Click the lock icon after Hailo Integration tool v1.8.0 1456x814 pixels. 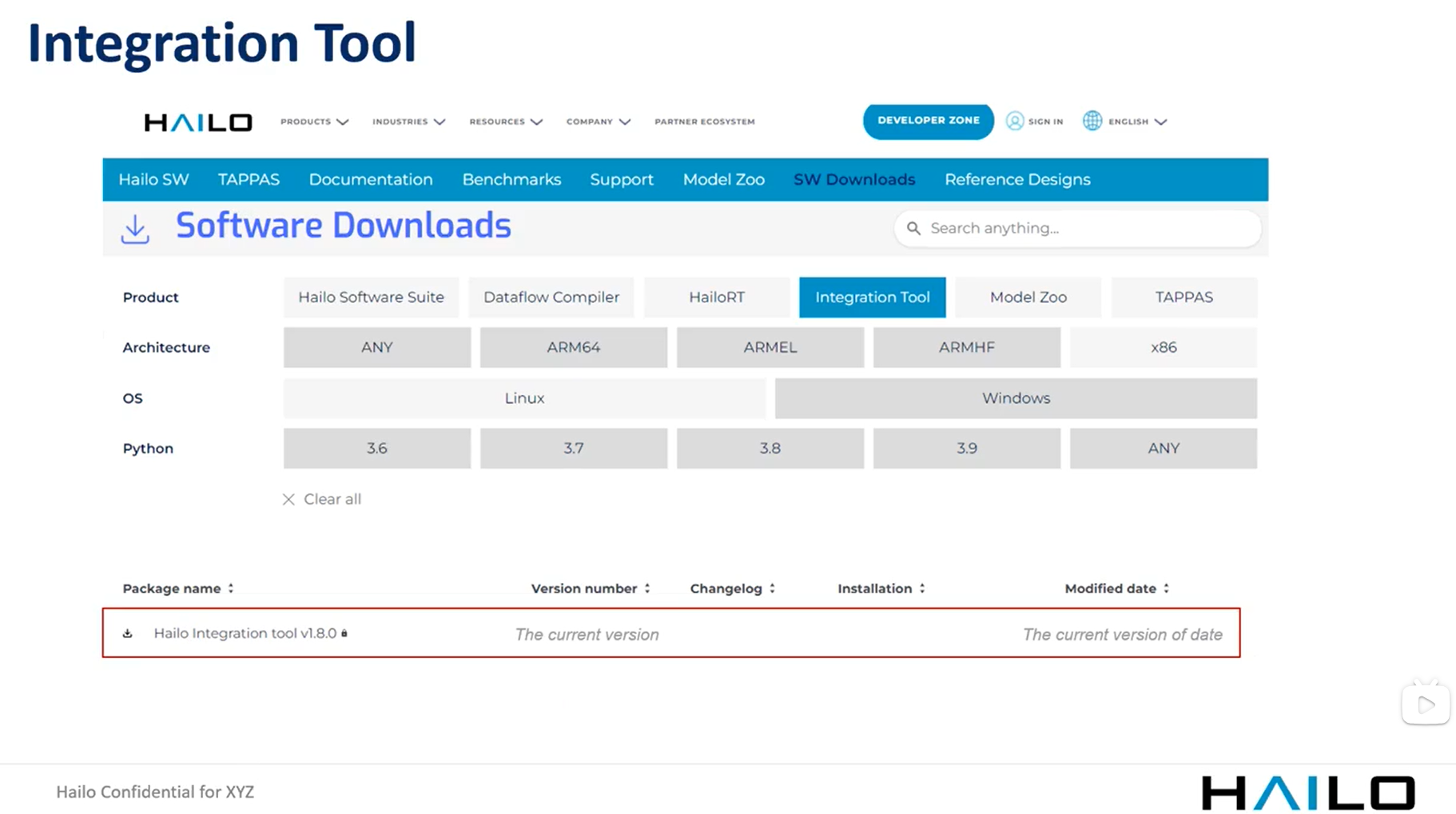[344, 633]
